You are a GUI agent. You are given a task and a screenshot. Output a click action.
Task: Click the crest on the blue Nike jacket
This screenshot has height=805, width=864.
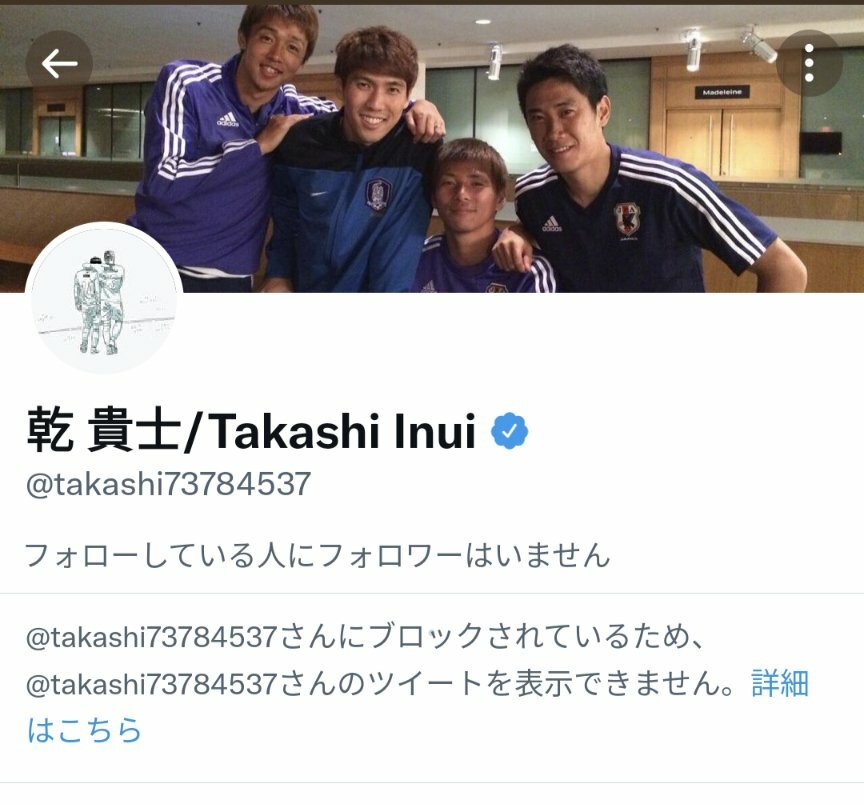click(x=377, y=195)
